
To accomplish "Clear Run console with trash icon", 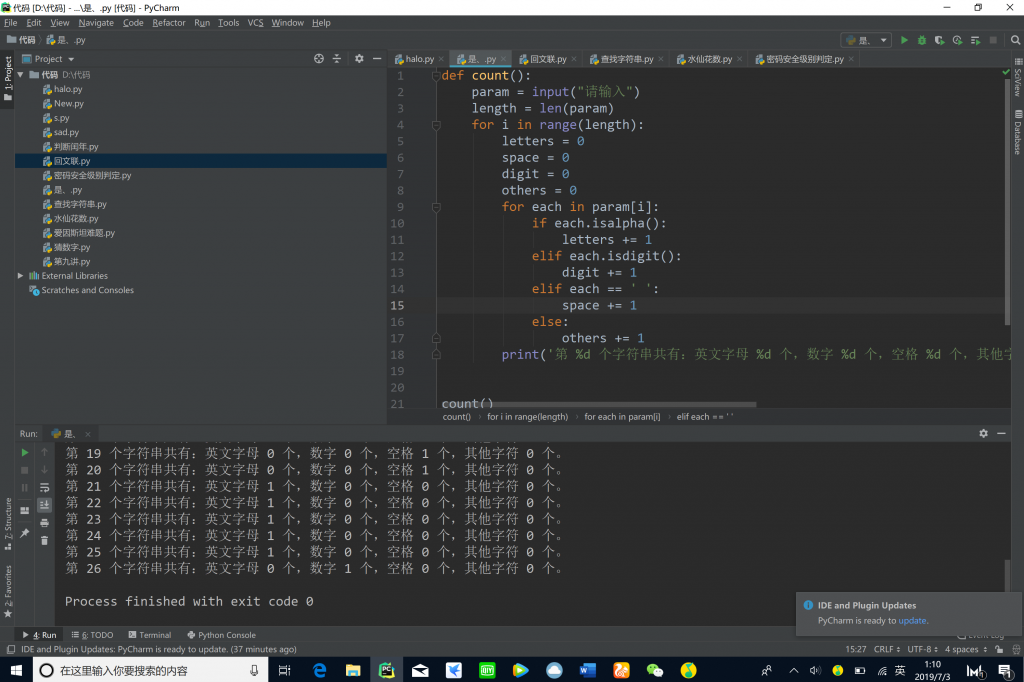I will tap(44, 541).
